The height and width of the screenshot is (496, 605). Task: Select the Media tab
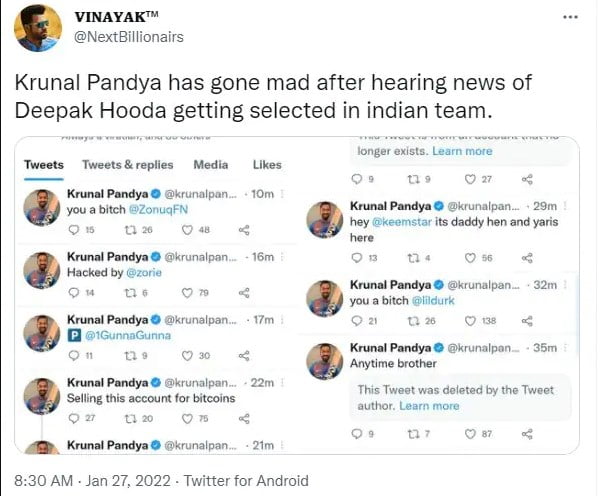(x=210, y=165)
